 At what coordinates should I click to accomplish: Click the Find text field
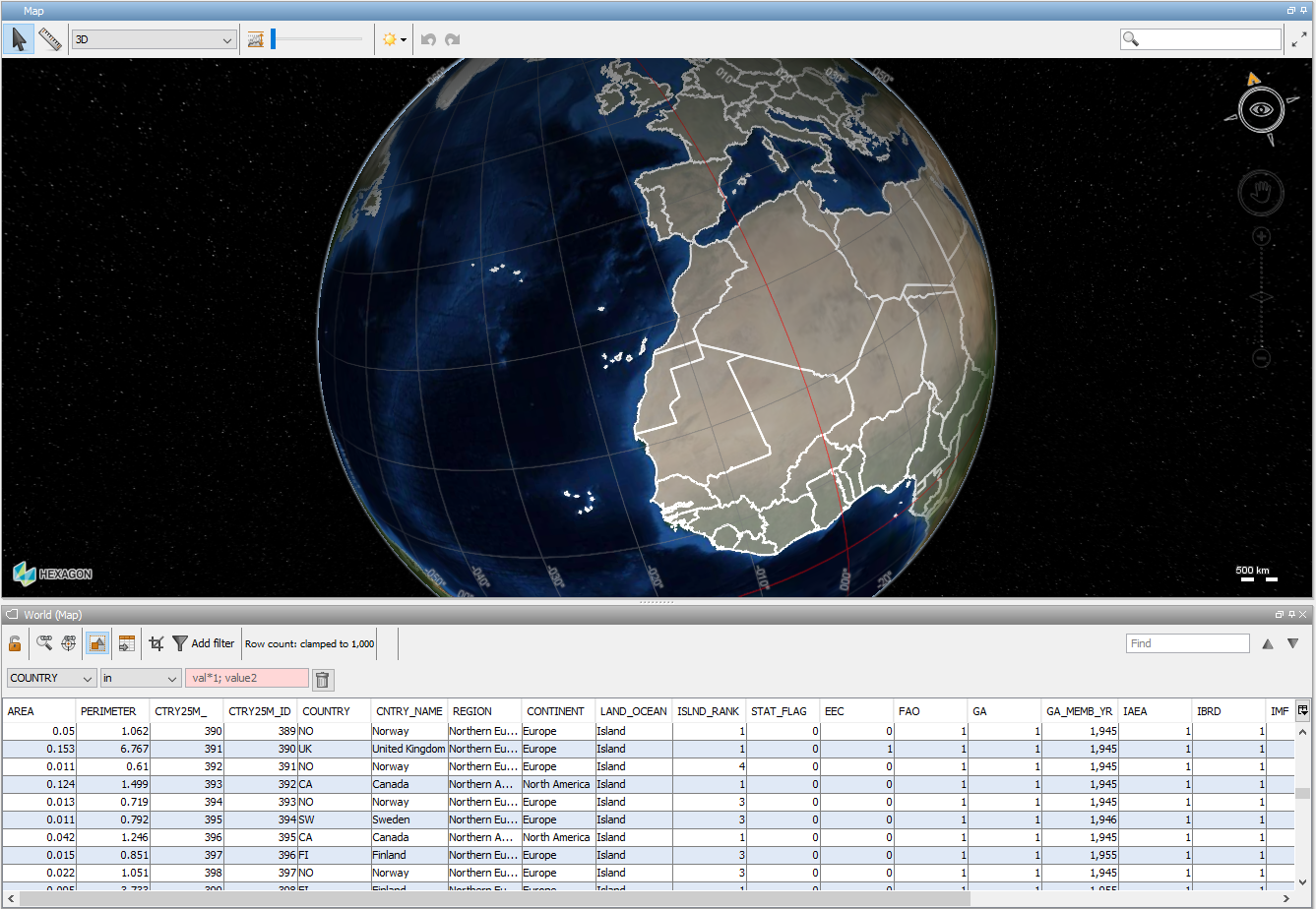(x=1188, y=643)
